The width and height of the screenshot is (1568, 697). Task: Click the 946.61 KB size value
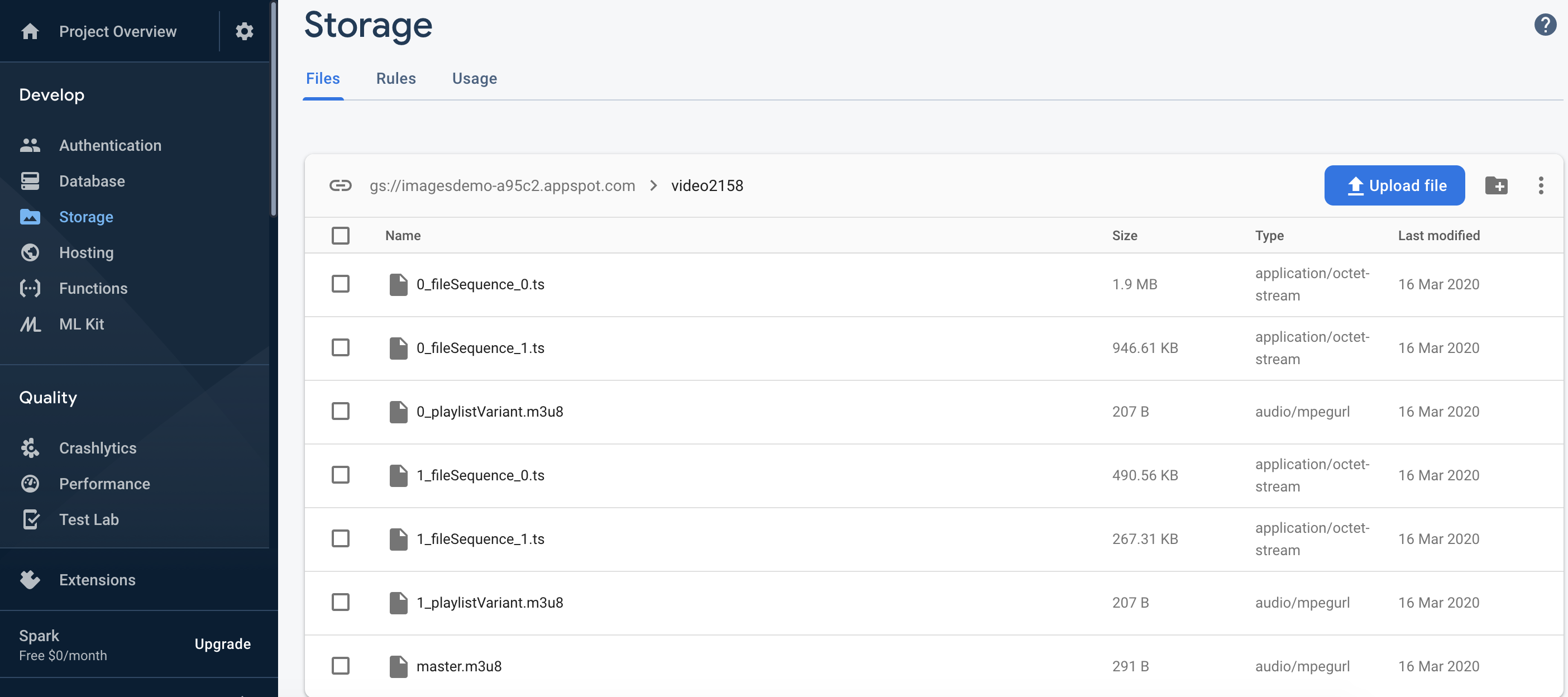pyautogui.click(x=1145, y=347)
